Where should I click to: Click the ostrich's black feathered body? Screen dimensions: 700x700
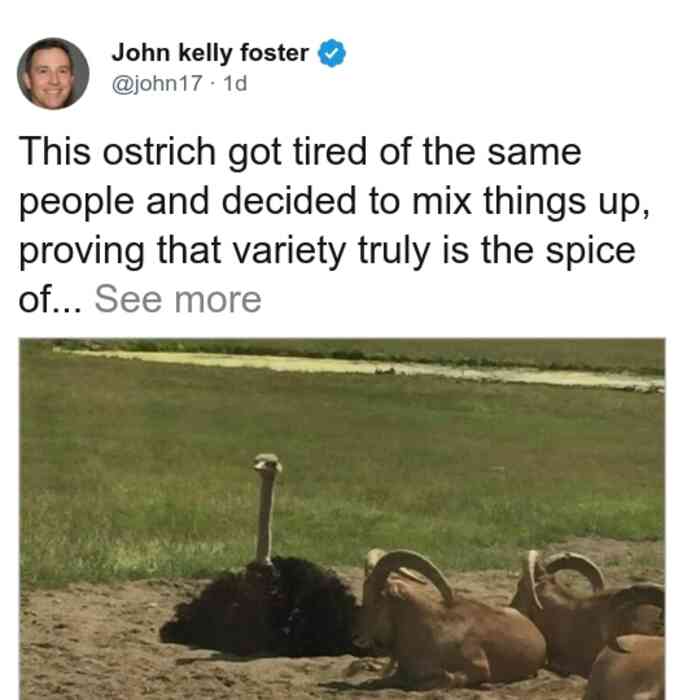point(261,608)
